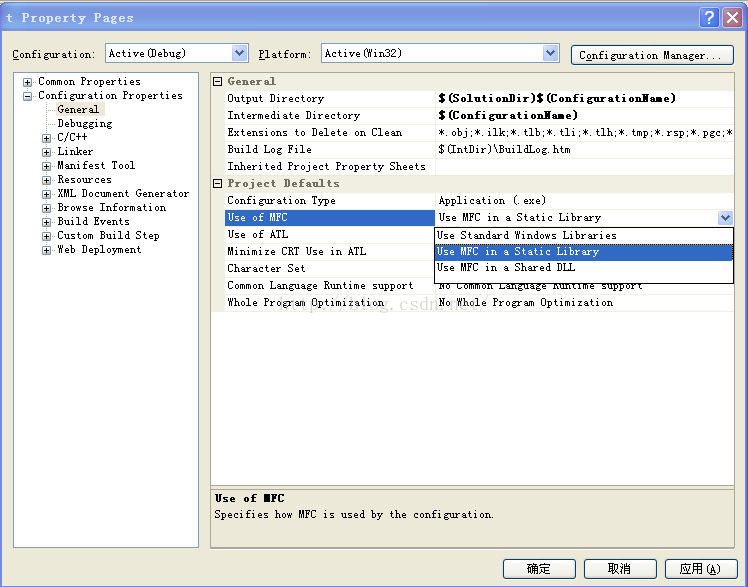The height and width of the screenshot is (587, 748).
Task: Select Resources tree item
Action: point(84,179)
